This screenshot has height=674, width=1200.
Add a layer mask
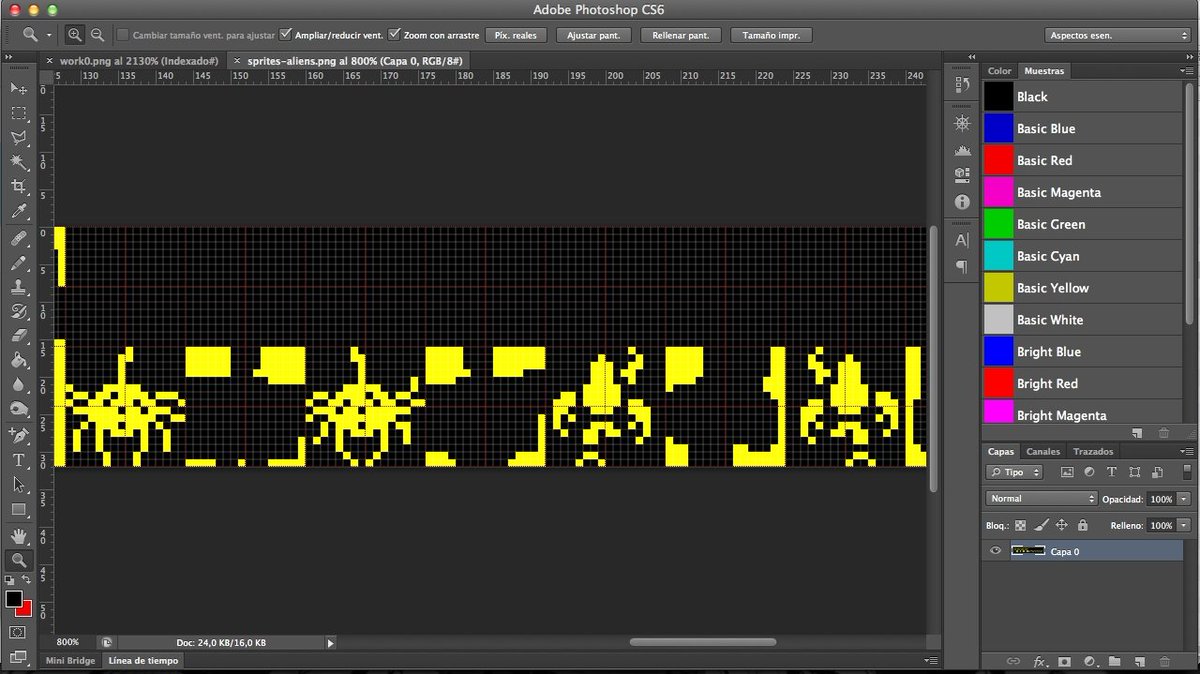(1064, 662)
